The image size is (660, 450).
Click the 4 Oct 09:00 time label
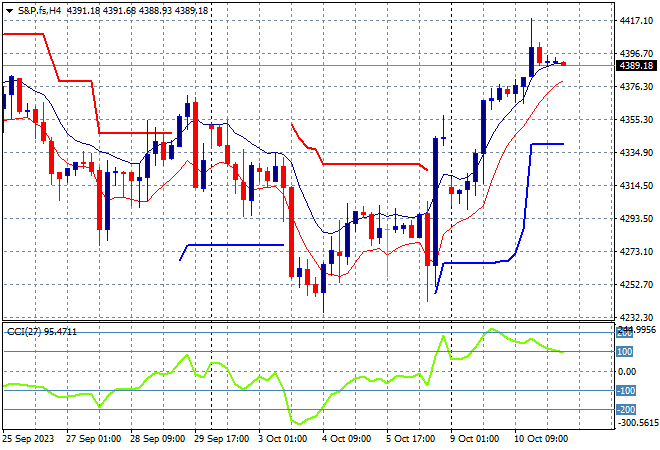point(346,439)
